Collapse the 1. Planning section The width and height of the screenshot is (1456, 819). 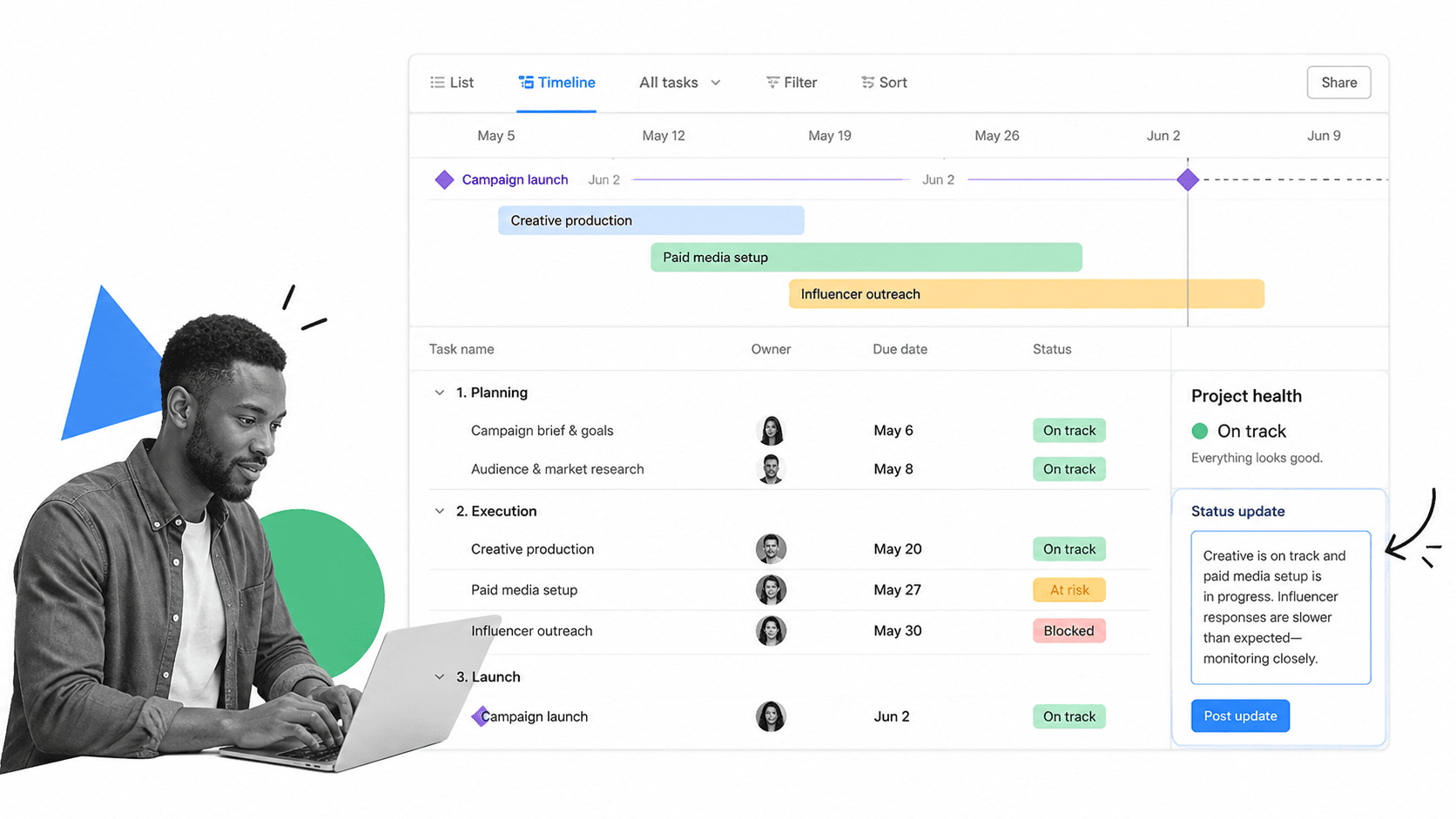[440, 393]
